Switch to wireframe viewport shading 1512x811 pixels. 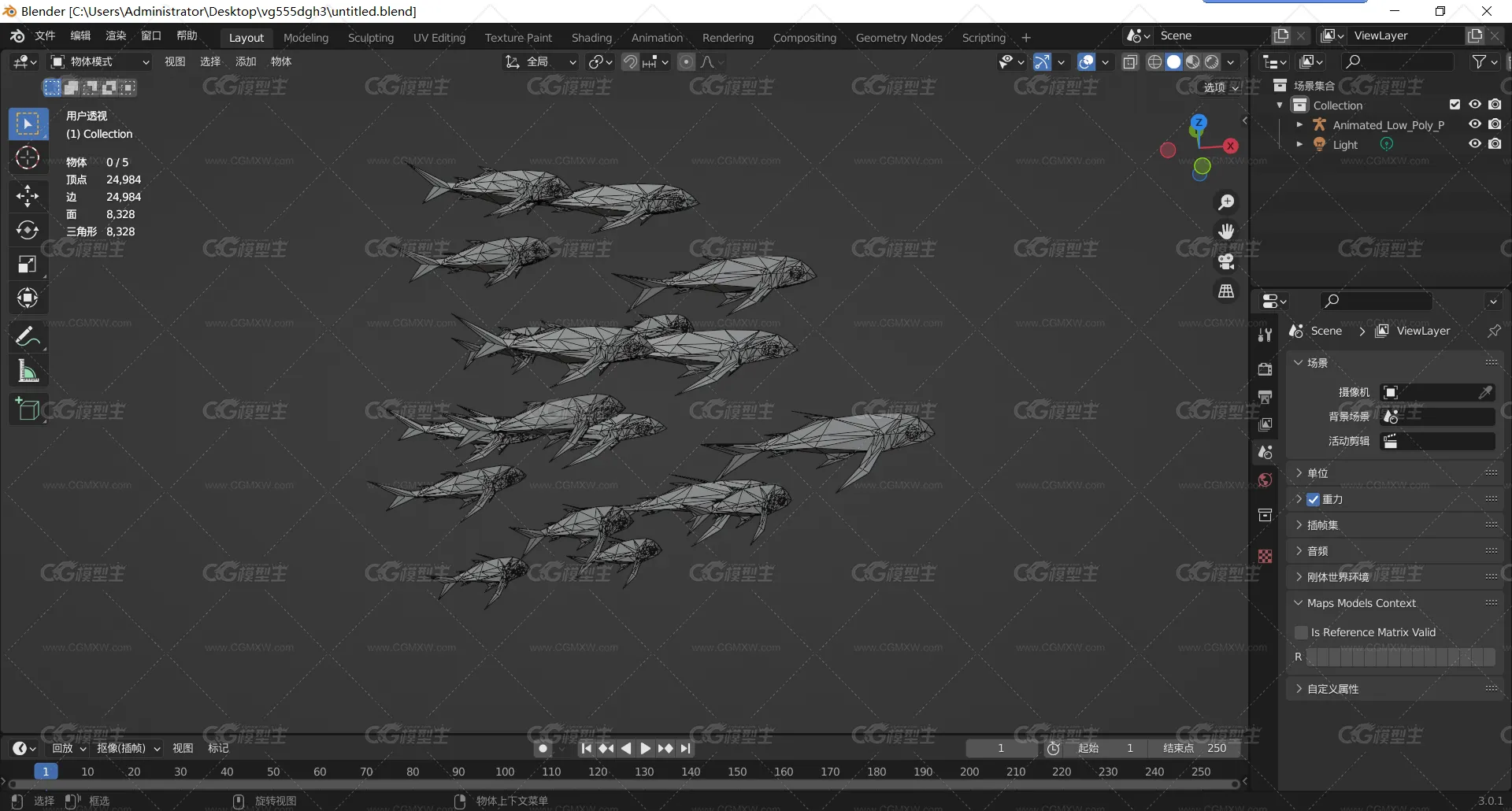coord(1154,61)
